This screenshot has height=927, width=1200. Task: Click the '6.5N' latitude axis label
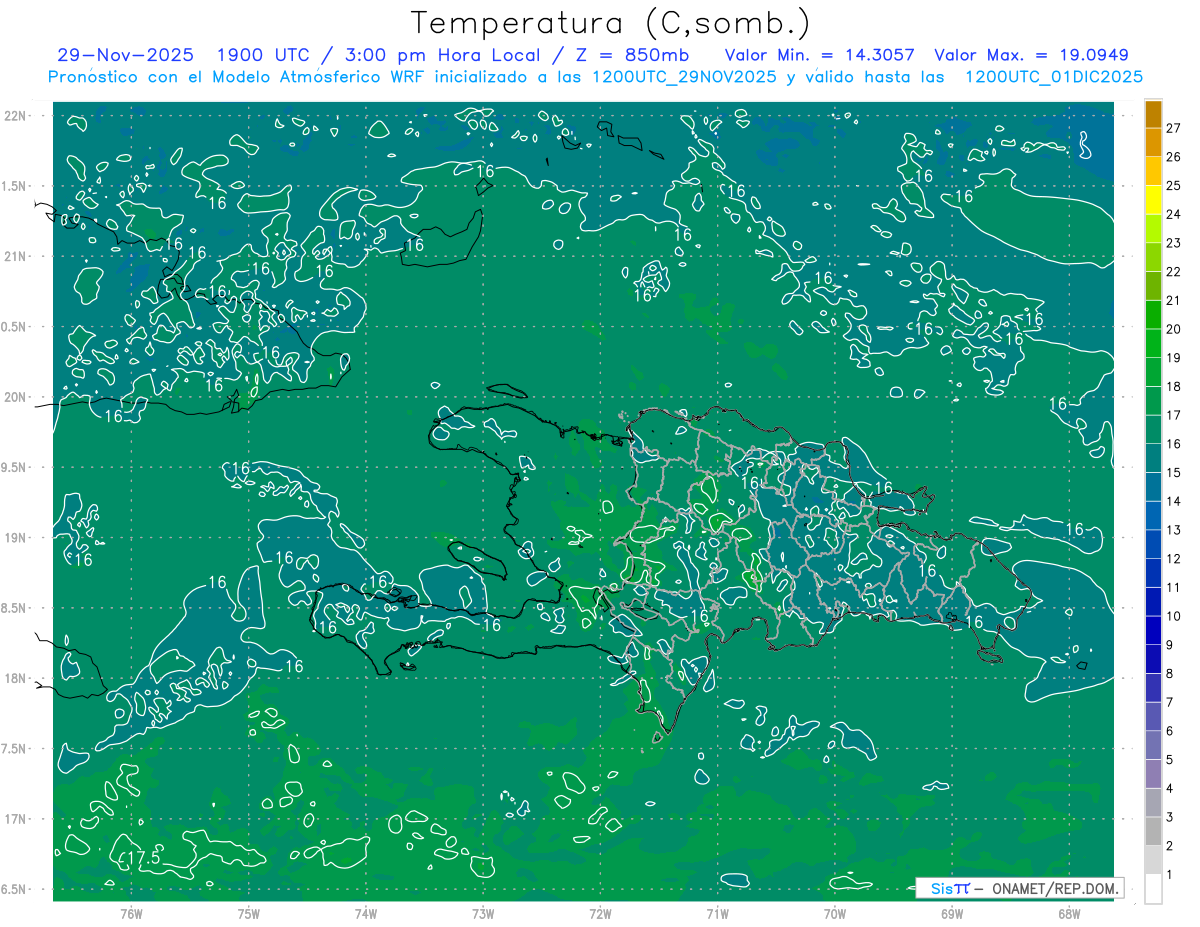[14, 889]
